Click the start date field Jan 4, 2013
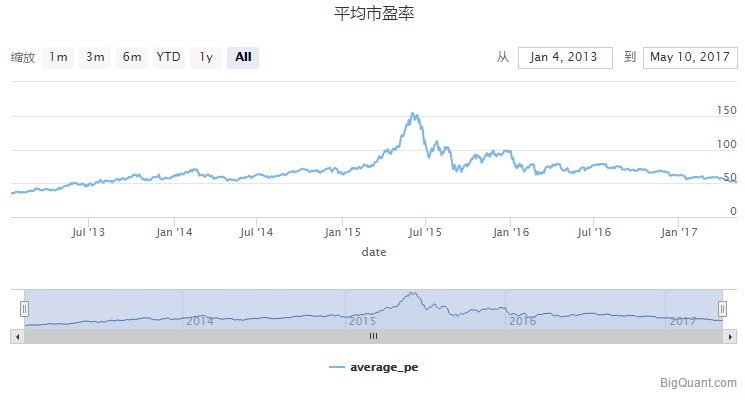The width and height of the screenshot is (745, 409). click(x=565, y=57)
